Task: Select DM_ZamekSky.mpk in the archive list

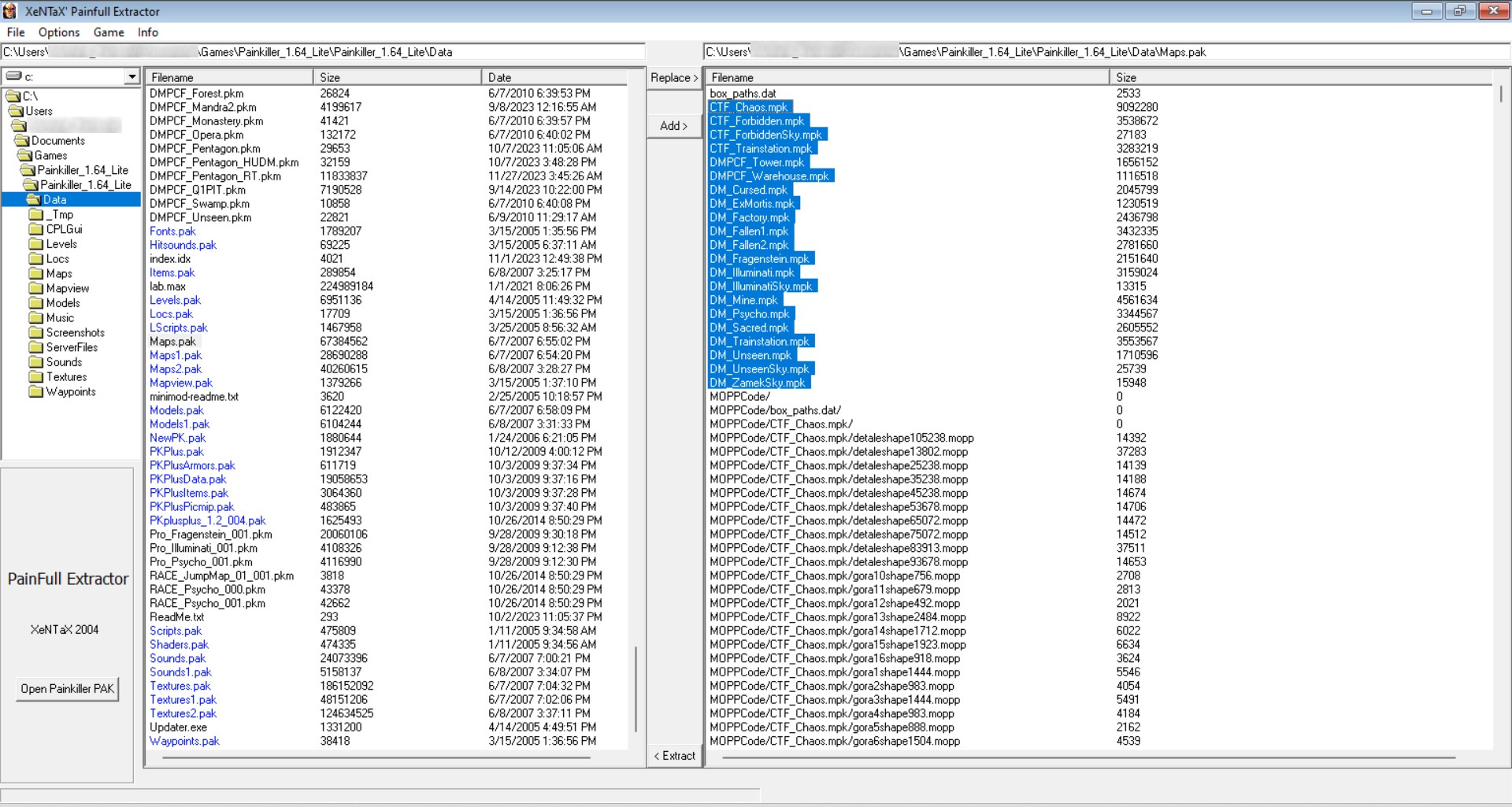Action: point(758,383)
